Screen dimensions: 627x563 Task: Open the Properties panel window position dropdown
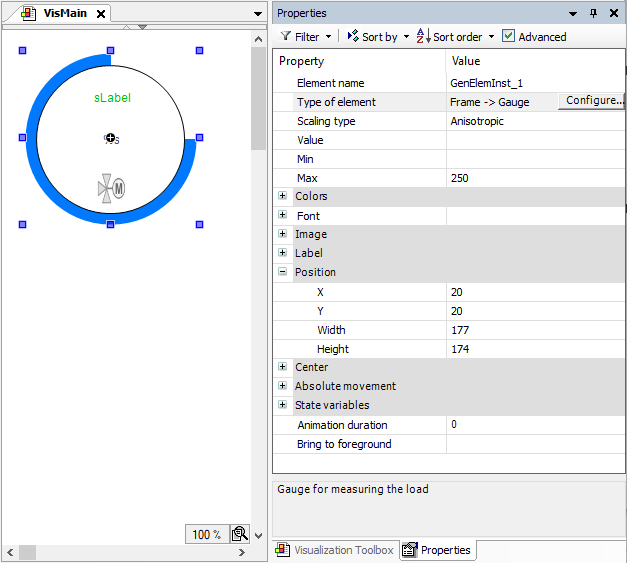[x=573, y=13]
